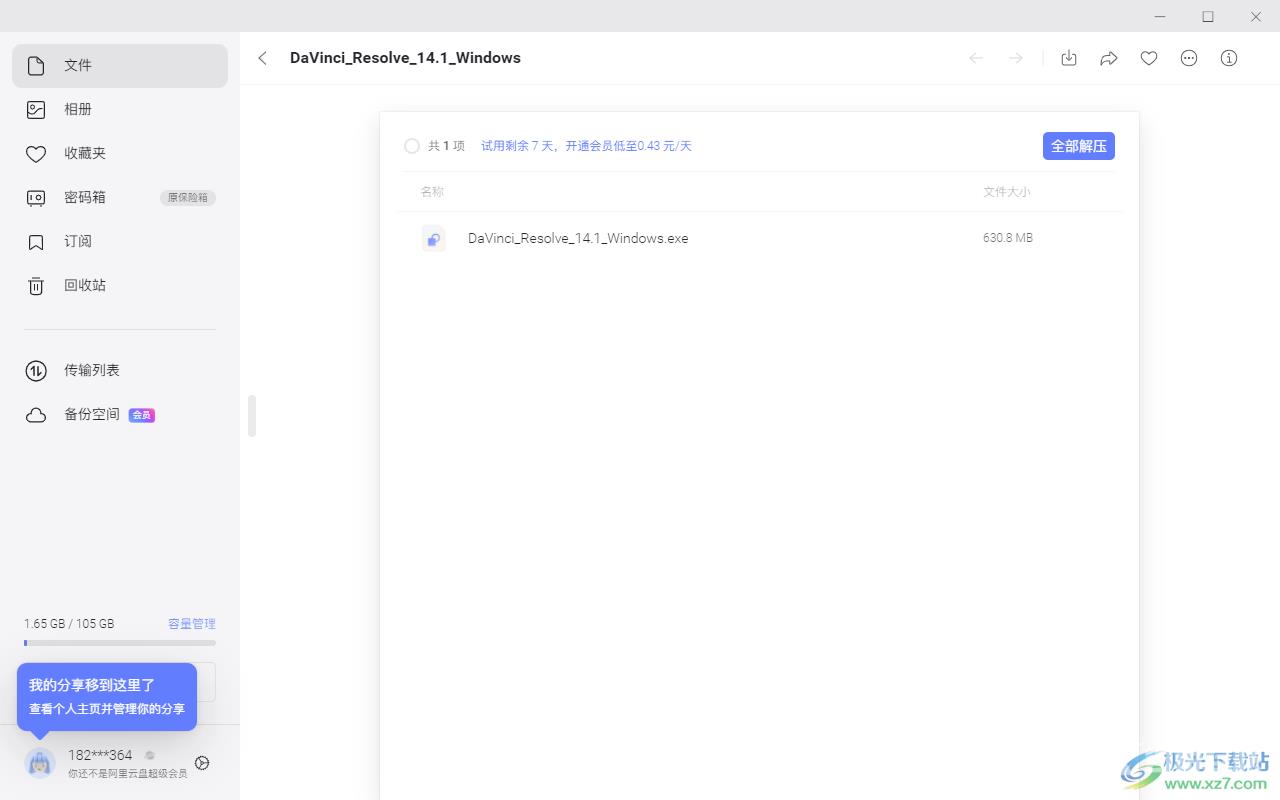Favorite the archive with heart icon
The image size is (1280, 800).
coord(1149,58)
